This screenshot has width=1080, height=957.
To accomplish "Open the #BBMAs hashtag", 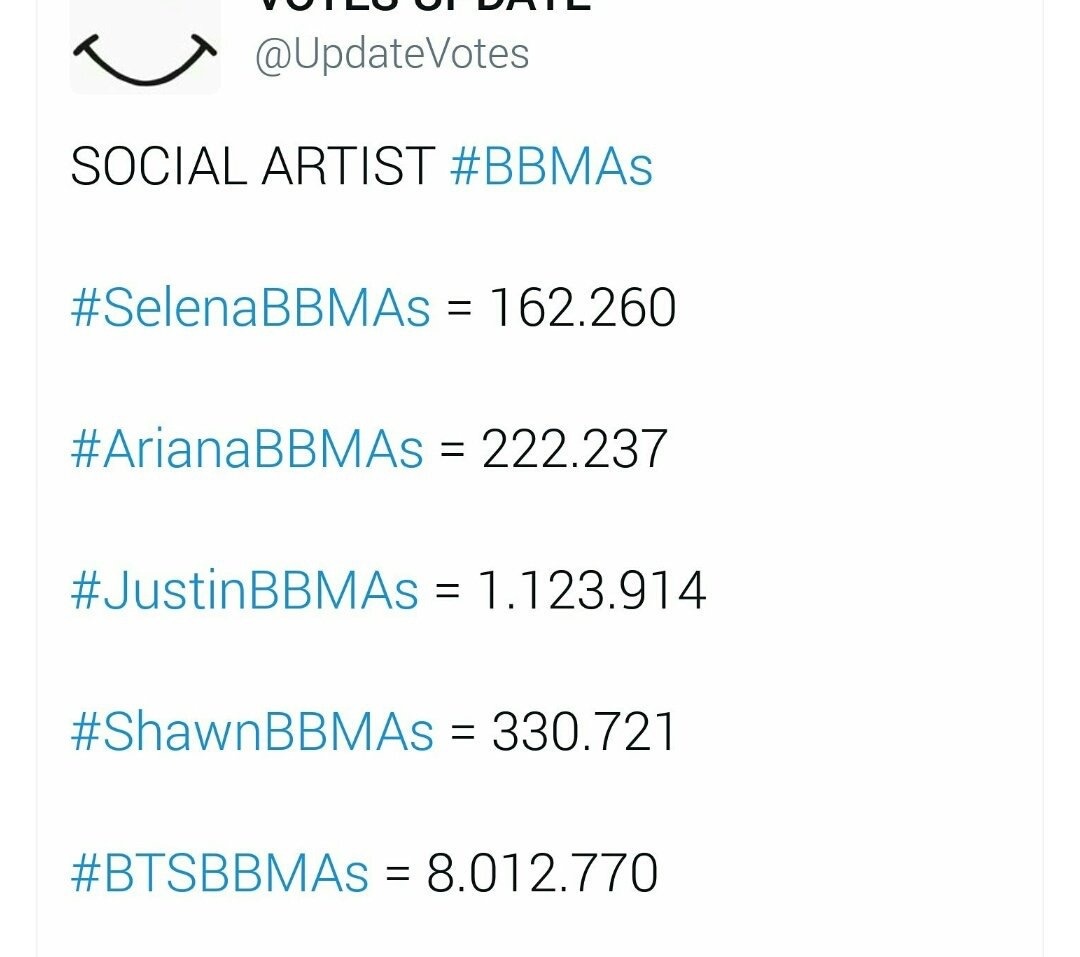I will pos(551,166).
